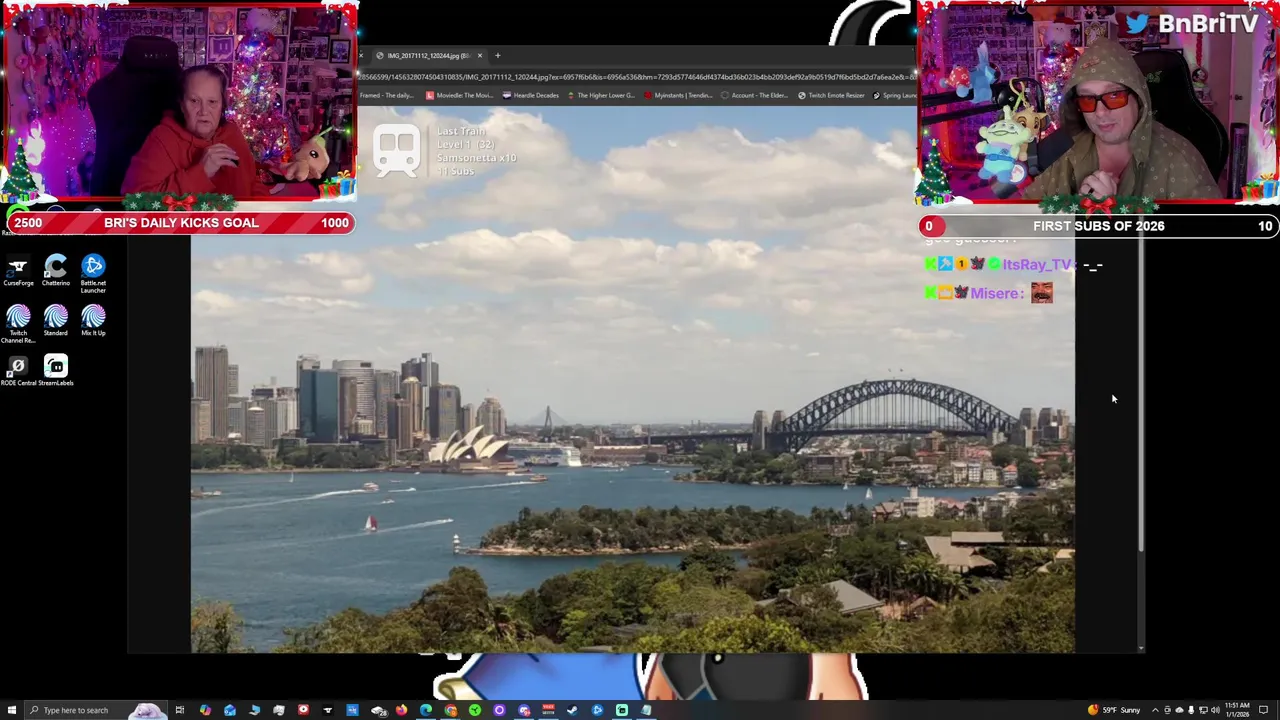Open Twitch Channel Re... desktop shortcut
Image resolution: width=1280 pixels, height=720 pixels.
tap(18, 324)
